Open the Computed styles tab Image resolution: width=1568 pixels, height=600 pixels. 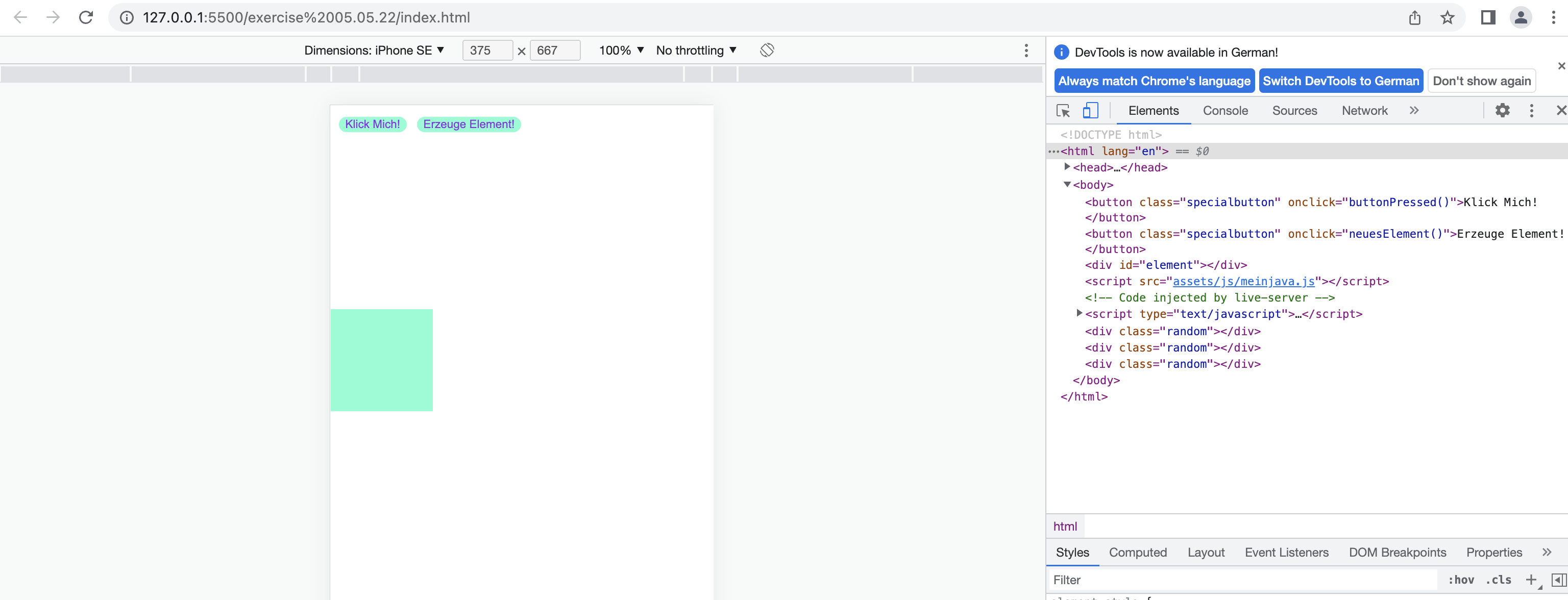click(x=1137, y=553)
